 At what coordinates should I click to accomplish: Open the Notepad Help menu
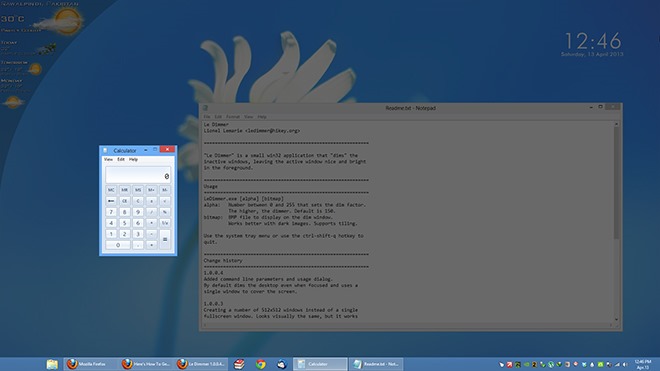click(x=262, y=117)
